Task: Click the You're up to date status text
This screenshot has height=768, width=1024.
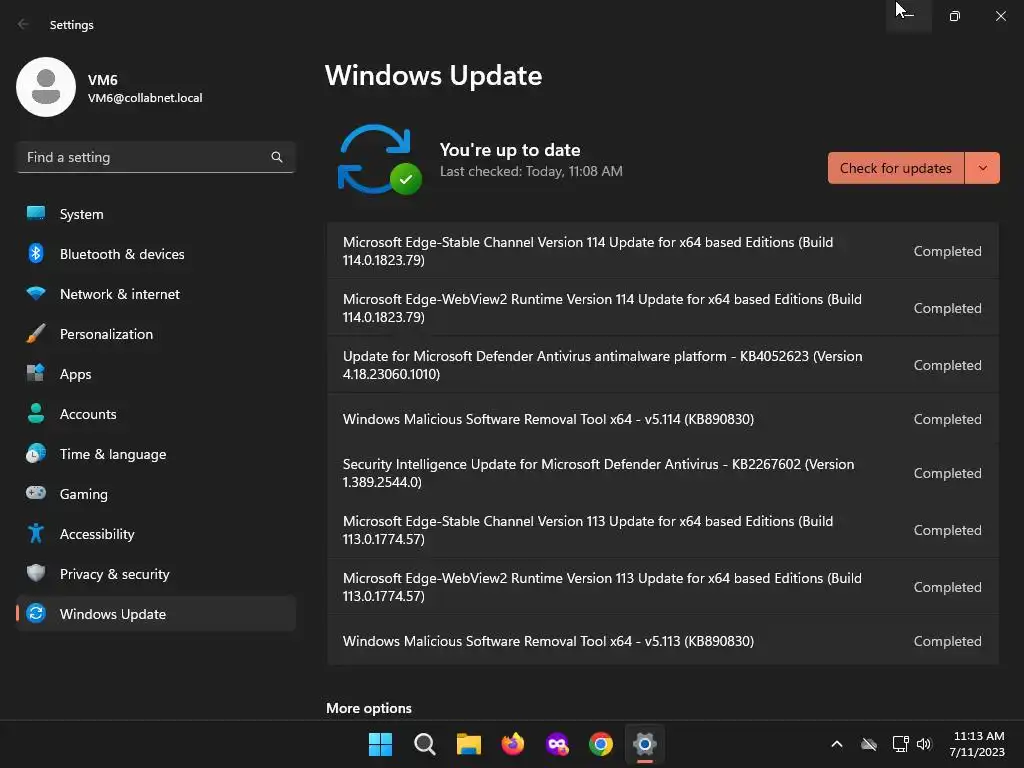Action: pyautogui.click(x=510, y=150)
